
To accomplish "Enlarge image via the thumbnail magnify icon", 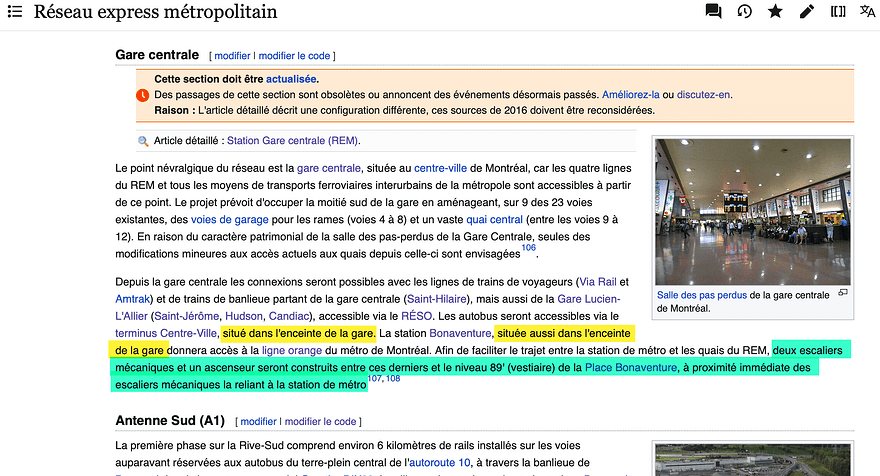I will coord(842,293).
